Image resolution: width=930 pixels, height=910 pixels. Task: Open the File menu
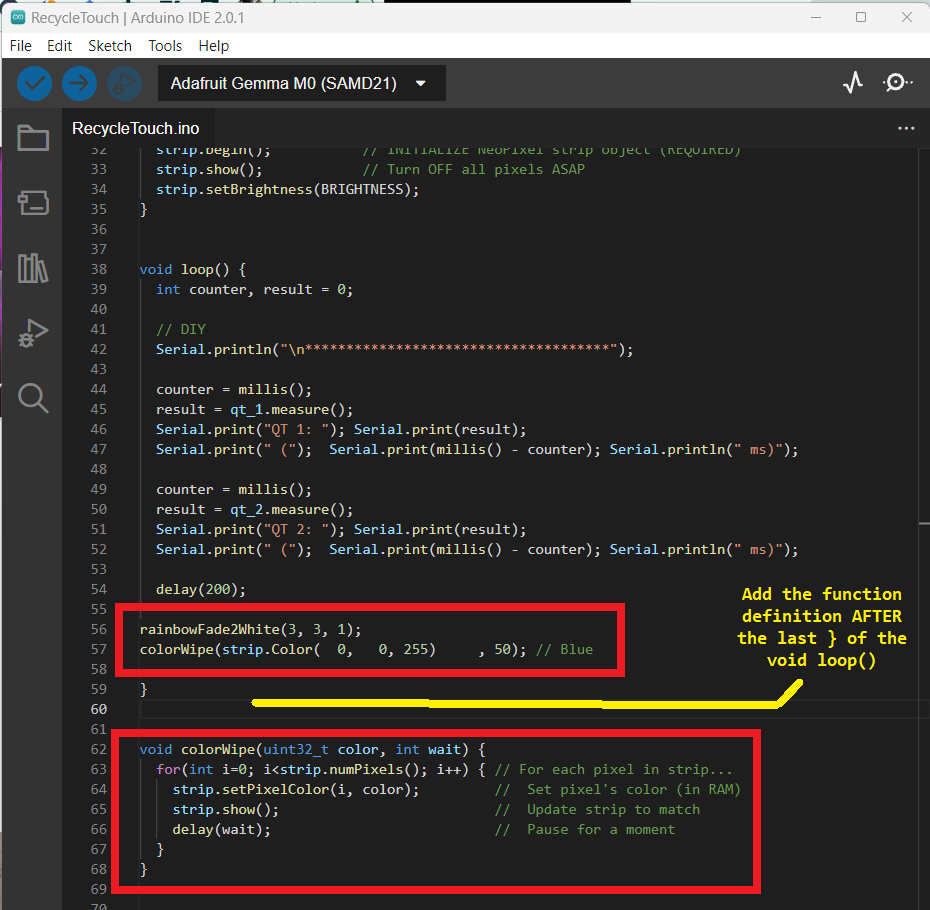coord(20,45)
